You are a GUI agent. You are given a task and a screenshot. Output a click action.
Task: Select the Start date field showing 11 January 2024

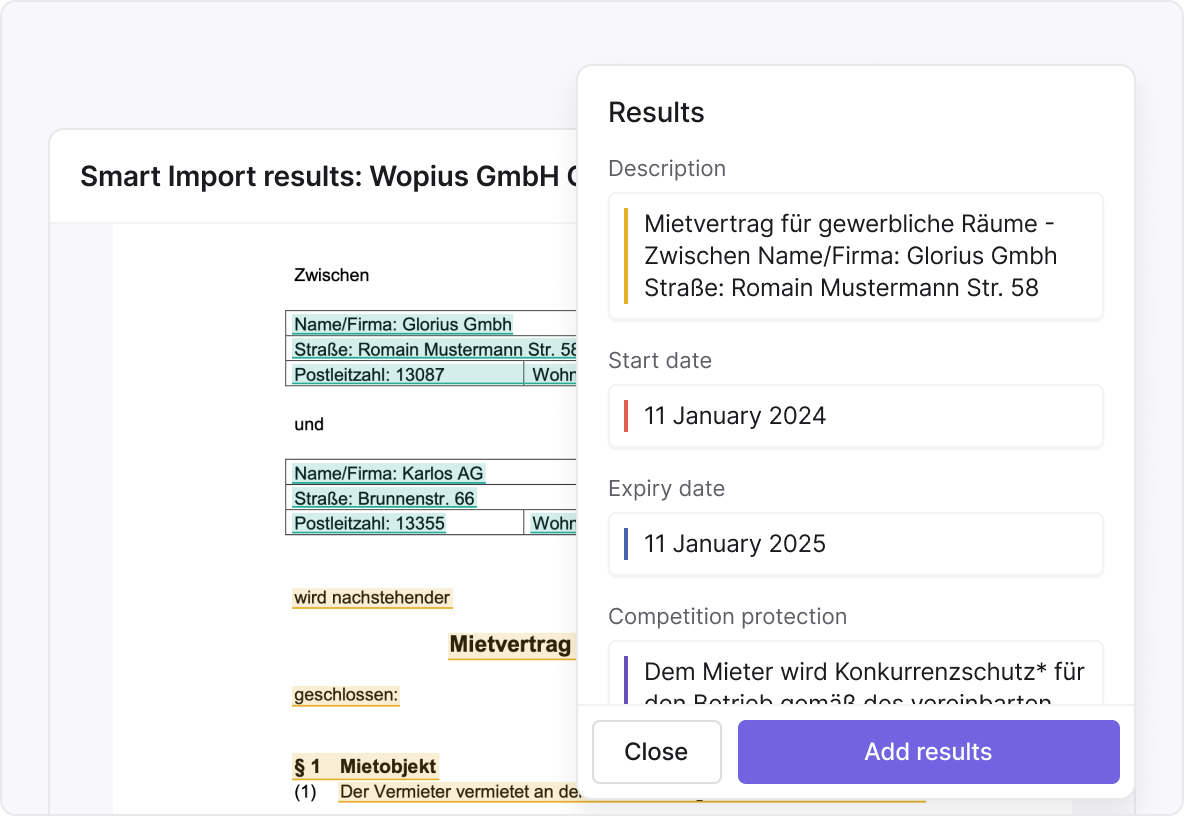855,416
